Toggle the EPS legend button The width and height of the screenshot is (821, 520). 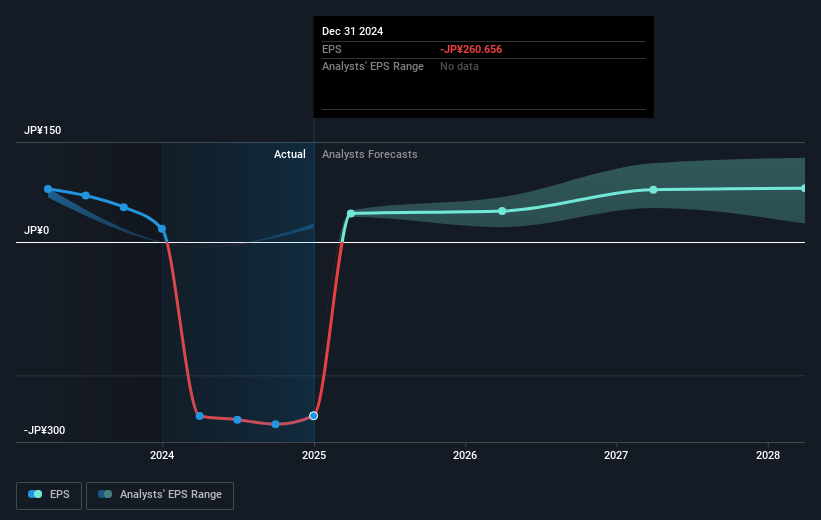(x=49, y=495)
